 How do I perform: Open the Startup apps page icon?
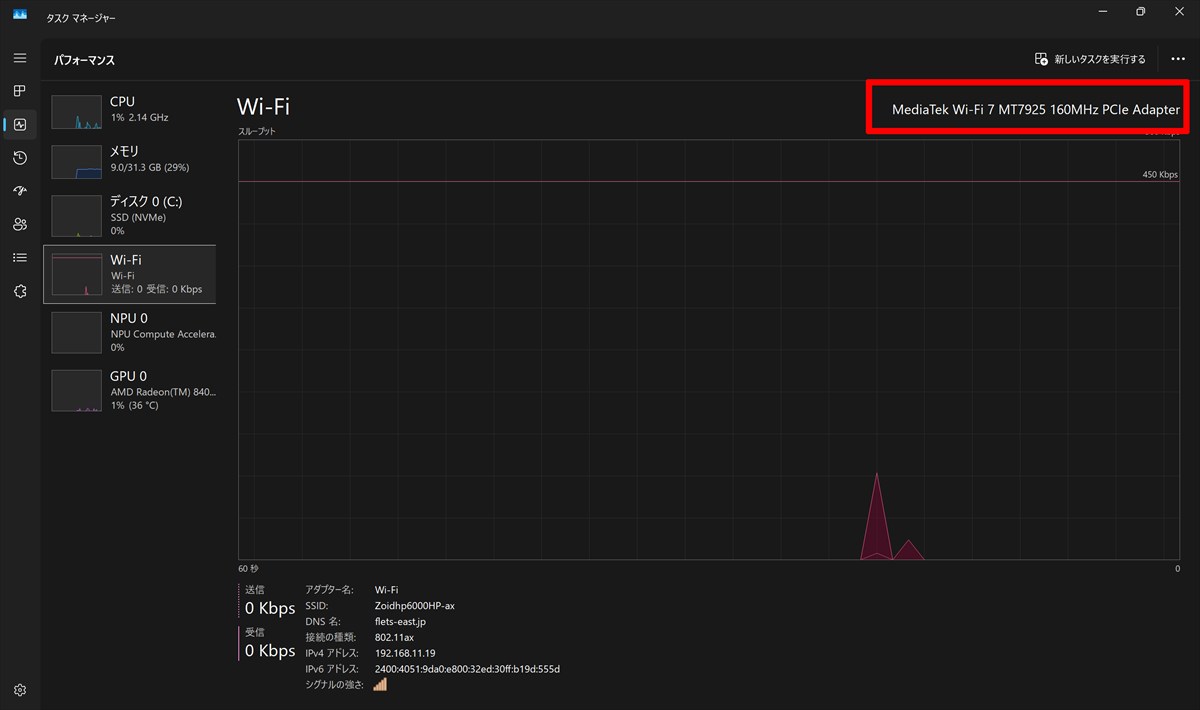pos(20,191)
